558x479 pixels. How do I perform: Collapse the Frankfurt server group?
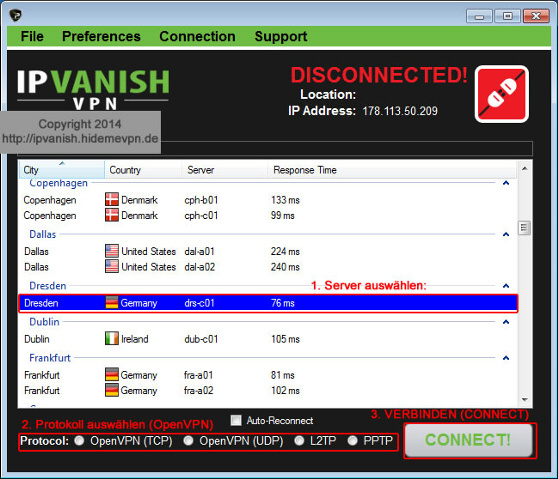pos(506,358)
